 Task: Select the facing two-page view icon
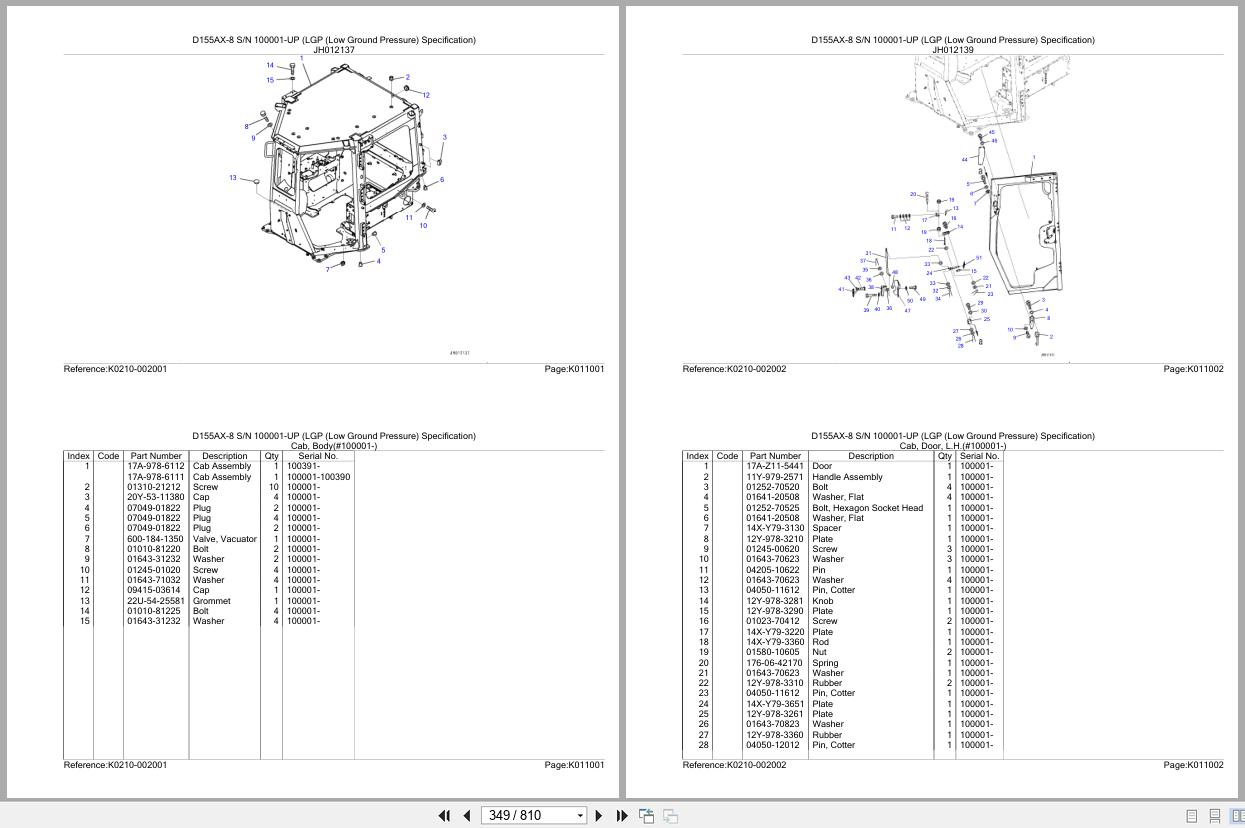pyautogui.click(x=1237, y=816)
